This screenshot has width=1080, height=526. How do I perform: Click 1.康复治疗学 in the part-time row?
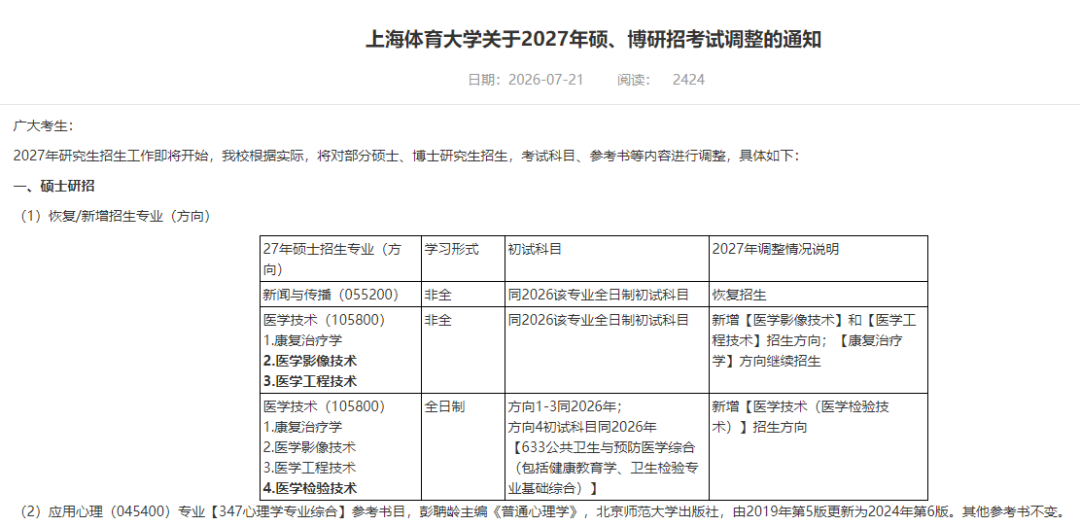point(302,340)
